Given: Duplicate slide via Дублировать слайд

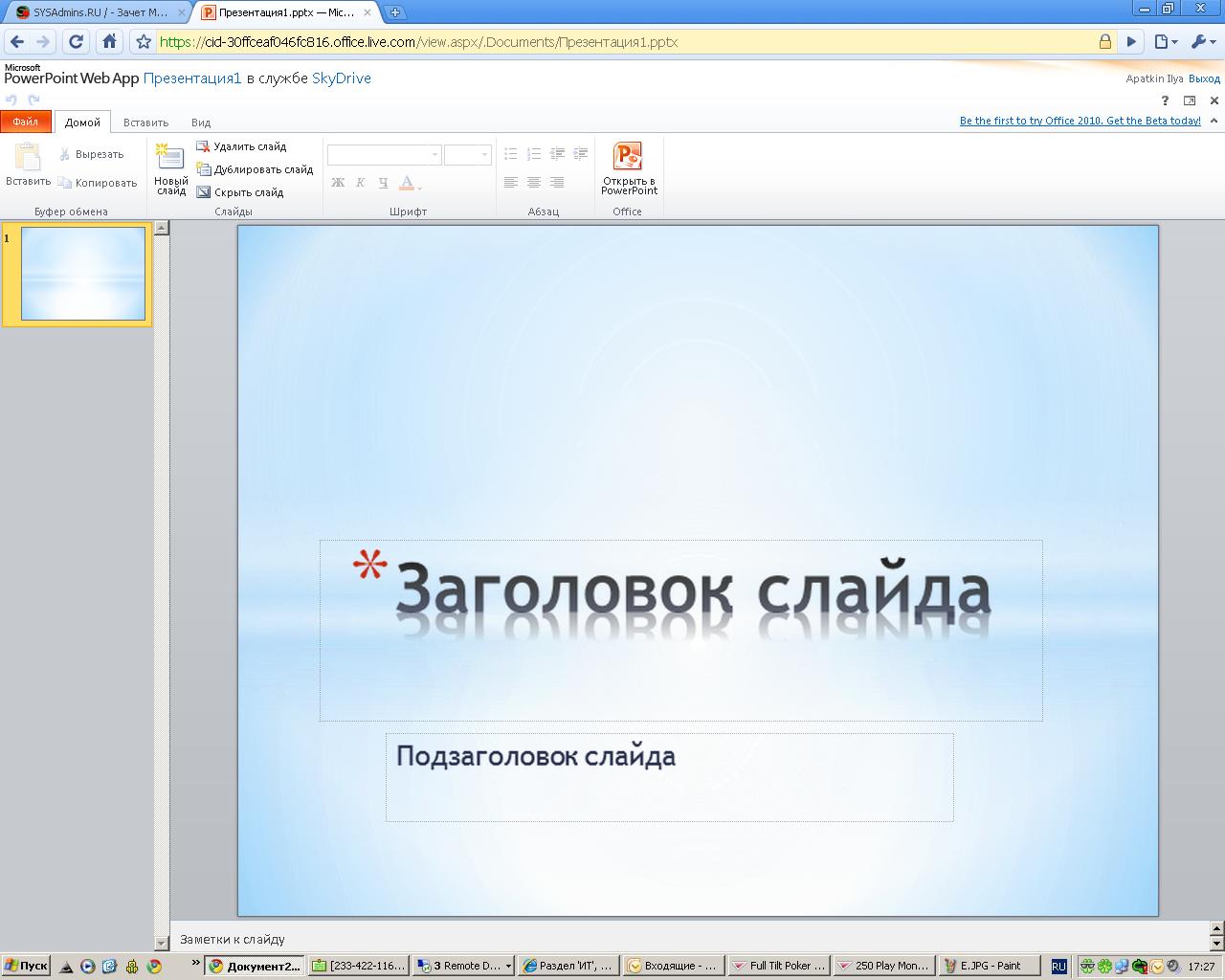Looking at the screenshot, I should pos(255,169).
